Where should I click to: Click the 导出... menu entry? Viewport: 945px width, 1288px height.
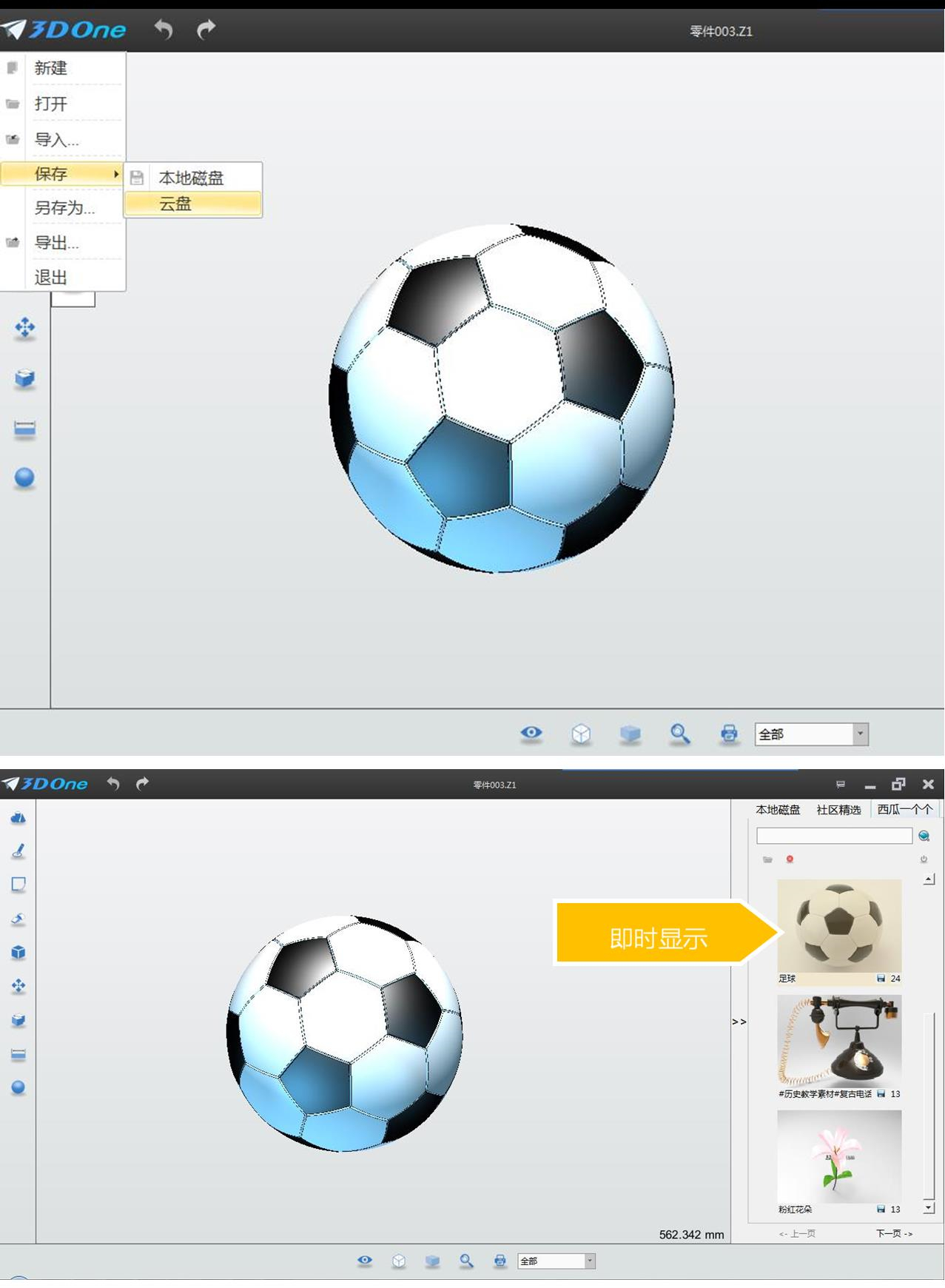tap(57, 243)
